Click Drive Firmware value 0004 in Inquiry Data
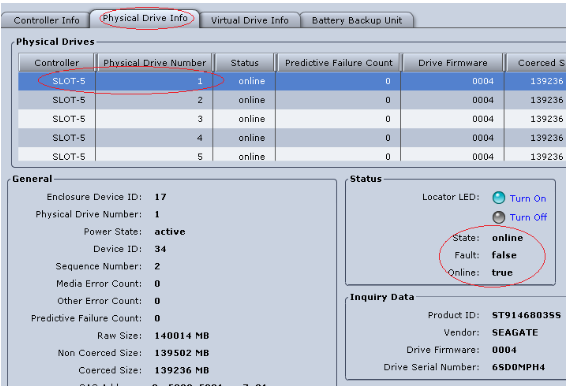The width and height of the screenshot is (567, 386). point(504,350)
